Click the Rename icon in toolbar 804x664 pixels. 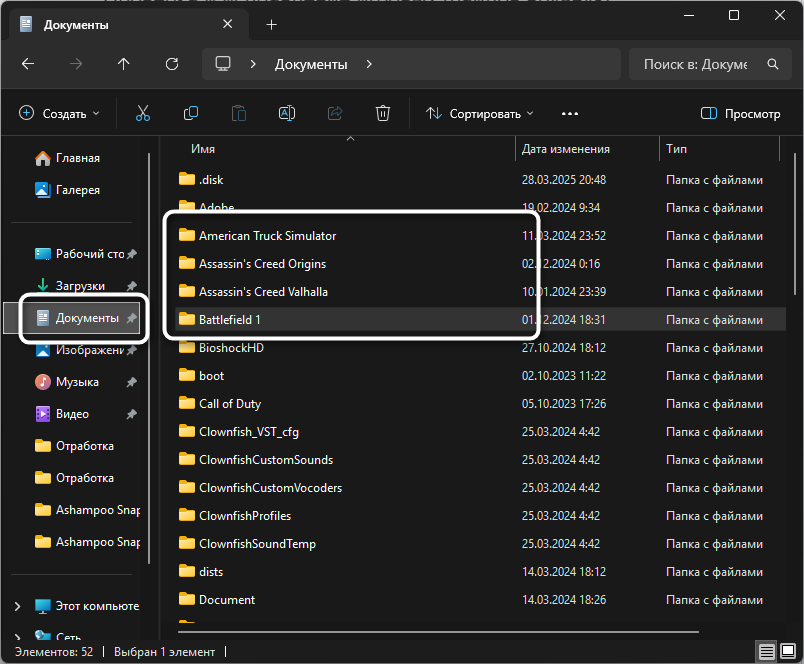[287, 114]
